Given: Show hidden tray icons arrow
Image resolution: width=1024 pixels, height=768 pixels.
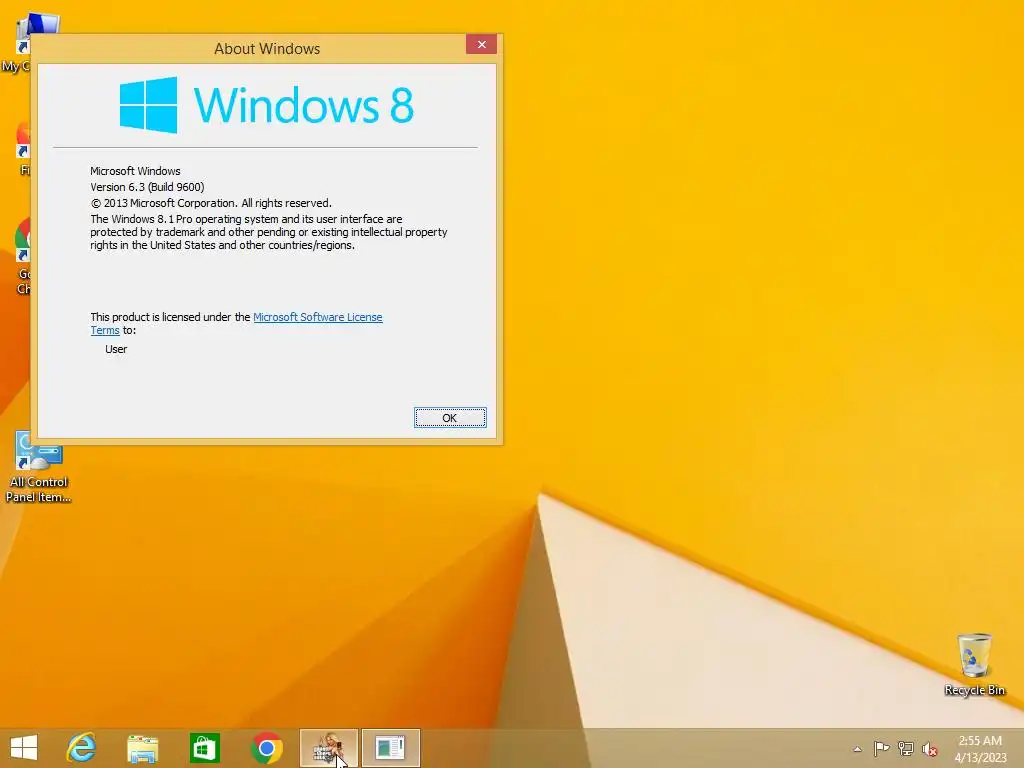Looking at the screenshot, I should point(857,749).
